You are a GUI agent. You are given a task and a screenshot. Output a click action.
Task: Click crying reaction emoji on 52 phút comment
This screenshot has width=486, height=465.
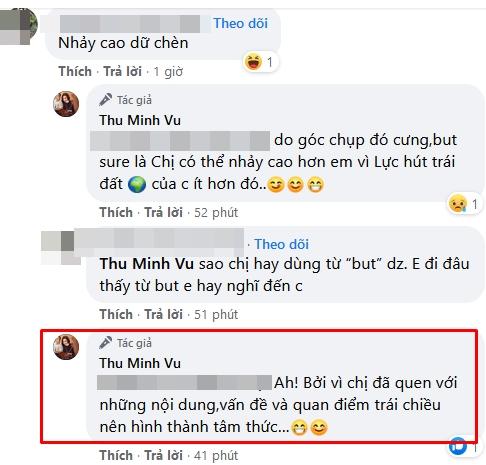coord(458,204)
